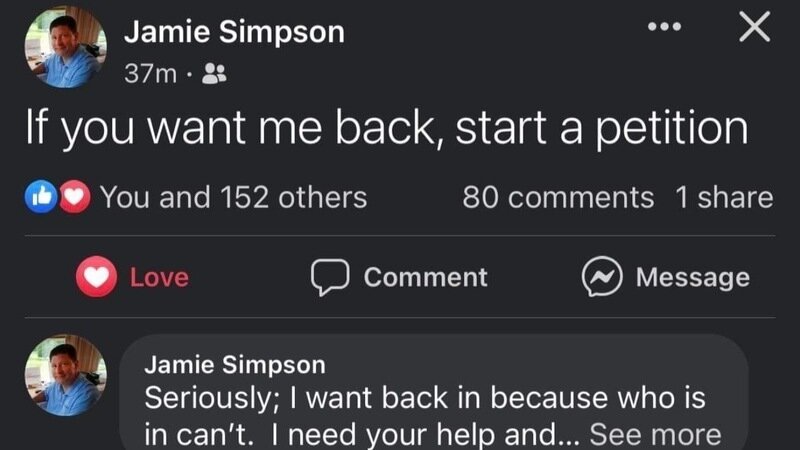
Task: View who reacted: You and 152 others
Action: click(x=233, y=197)
